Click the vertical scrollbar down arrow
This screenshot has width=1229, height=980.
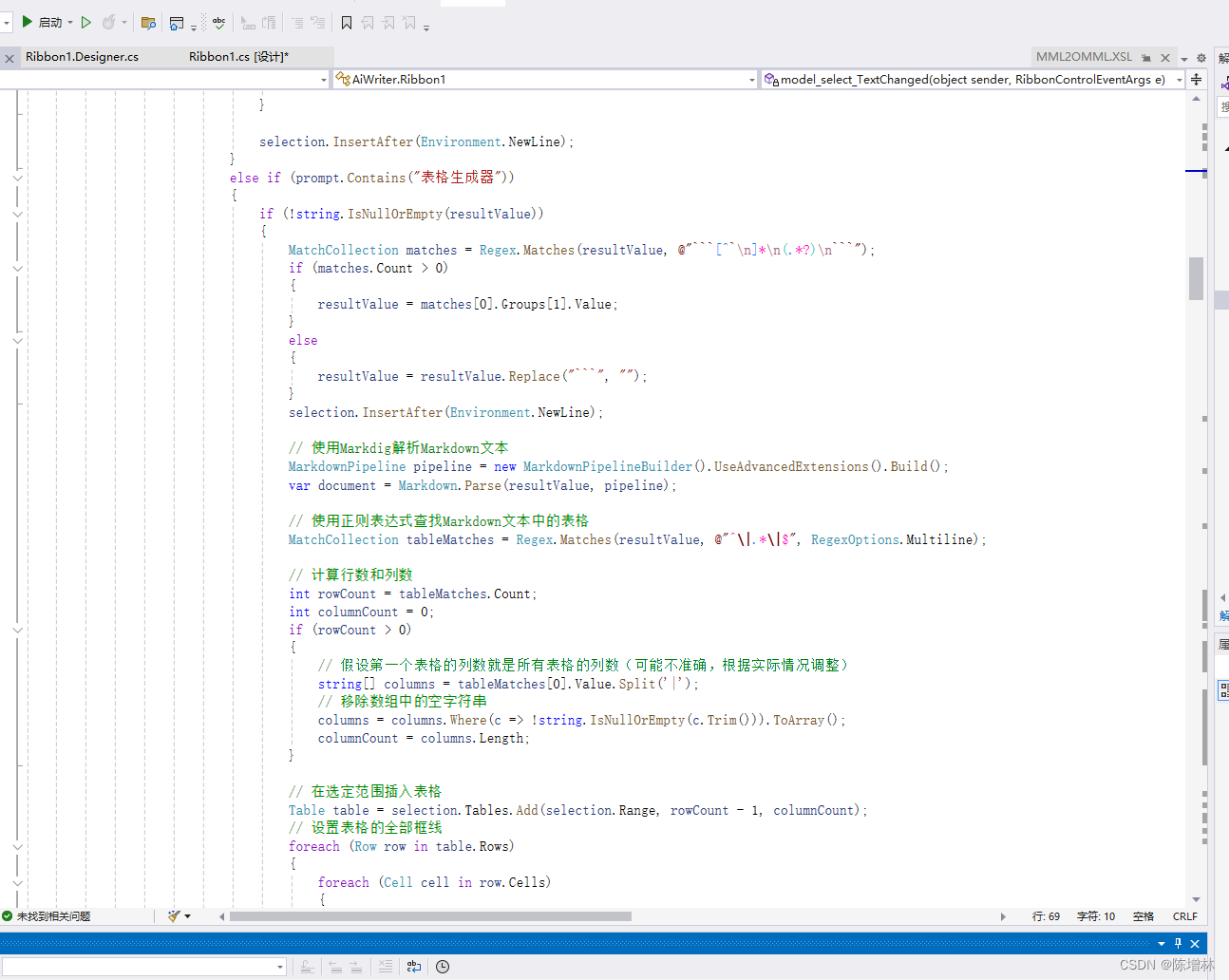click(1196, 898)
